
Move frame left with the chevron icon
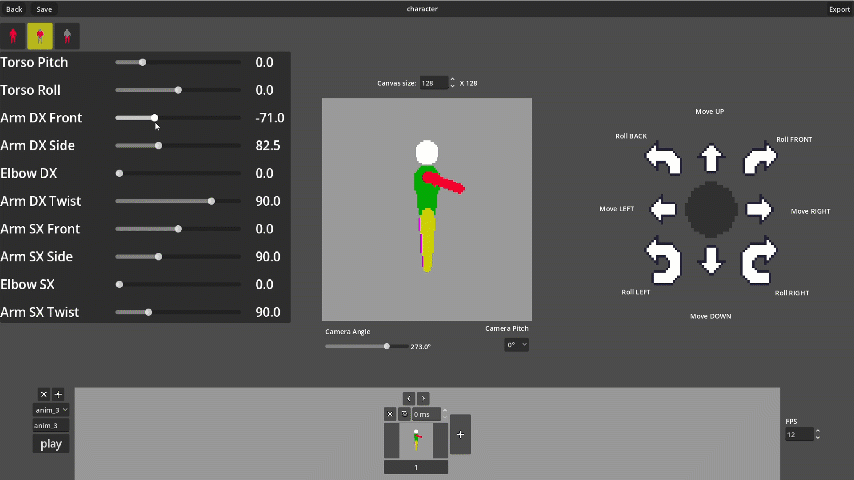(x=409, y=398)
